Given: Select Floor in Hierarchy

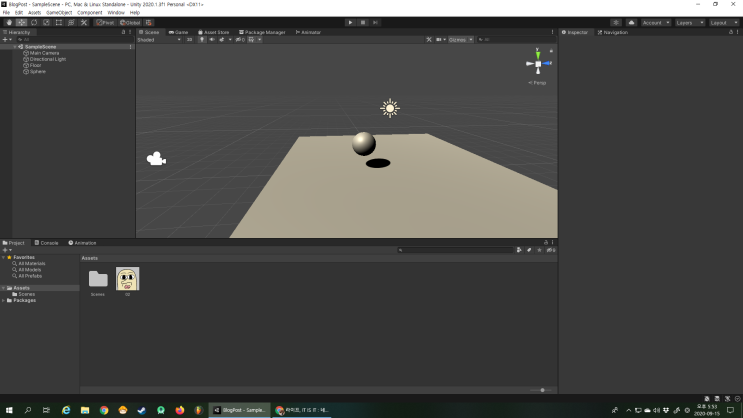Looking at the screenshot, I should 35,65.
